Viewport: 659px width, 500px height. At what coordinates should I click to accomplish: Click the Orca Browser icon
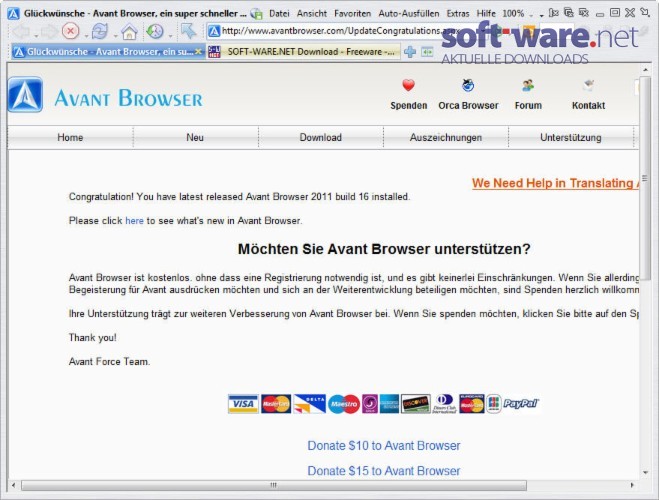pos(468,85)
